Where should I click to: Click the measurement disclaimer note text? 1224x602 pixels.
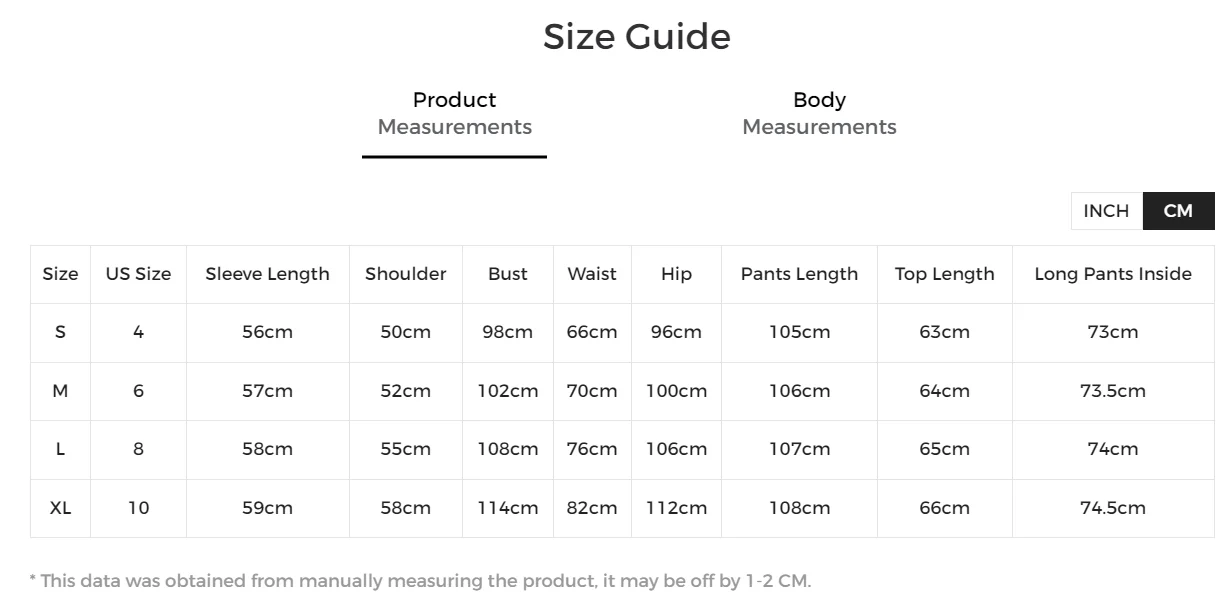(420, 580)
